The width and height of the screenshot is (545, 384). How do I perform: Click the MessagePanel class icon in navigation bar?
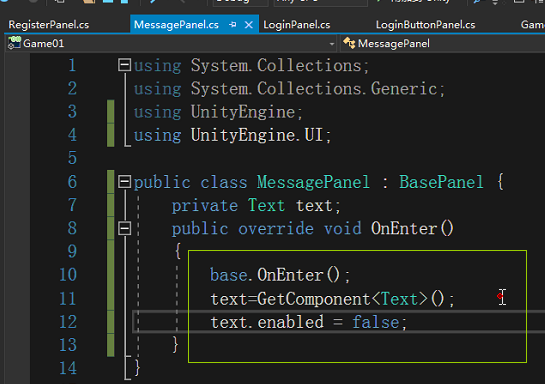pyautogui.click(x=349, y=43)
